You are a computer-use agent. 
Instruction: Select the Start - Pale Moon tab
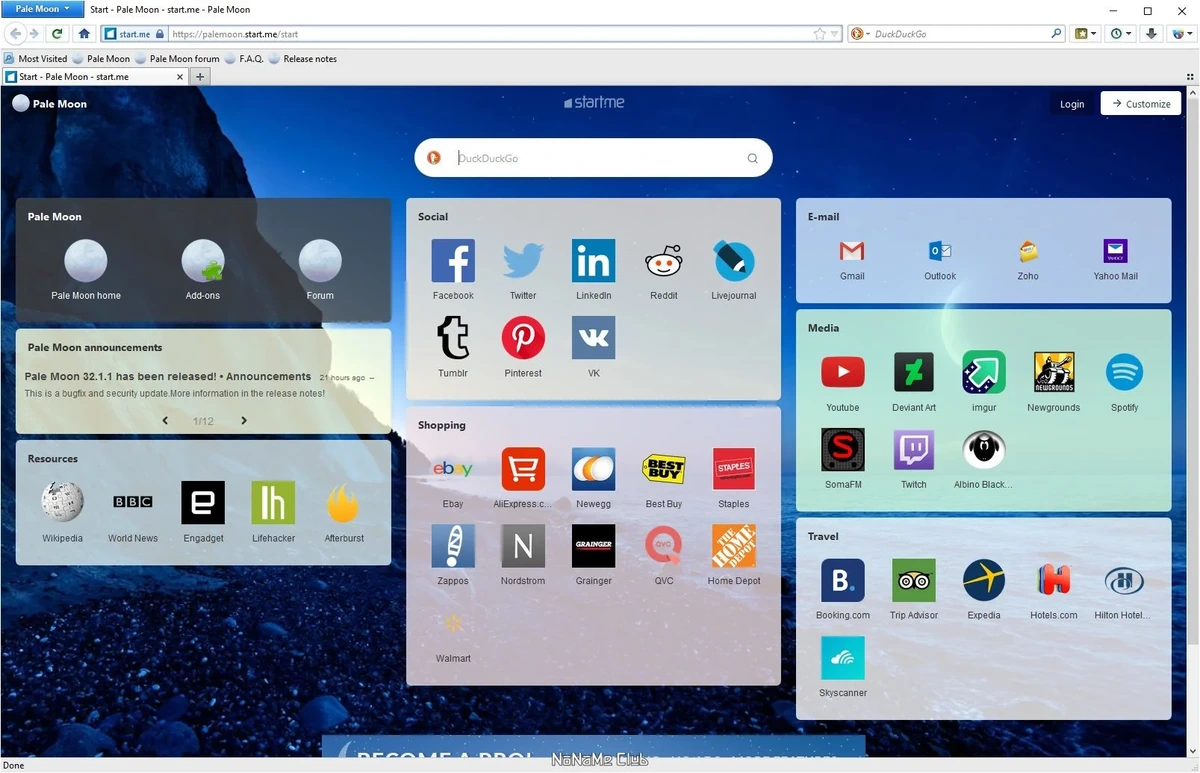(95, 76)
